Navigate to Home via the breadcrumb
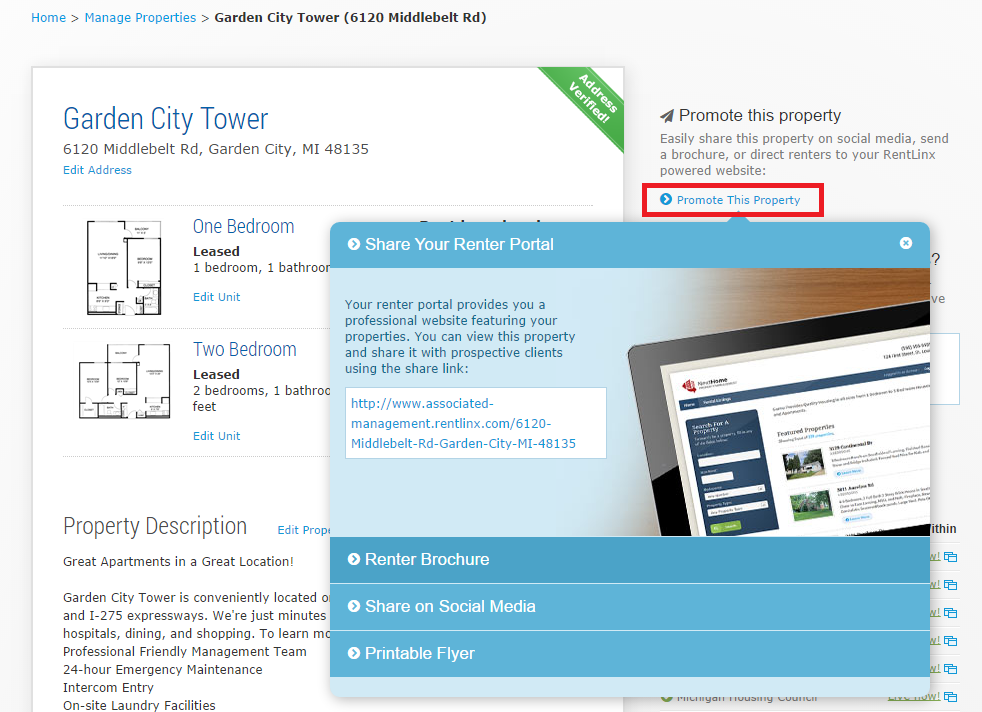Viewport: 982px width, 712px height. click(48, 17)
